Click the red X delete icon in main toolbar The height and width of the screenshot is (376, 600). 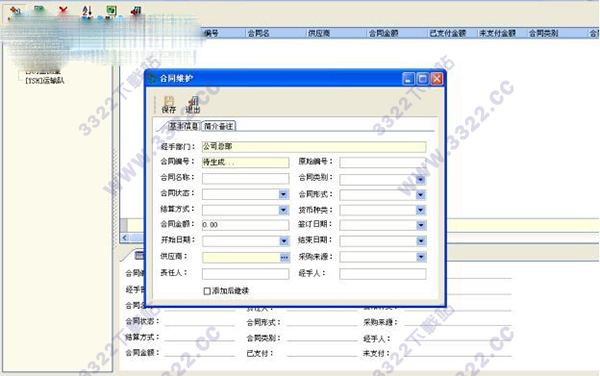pos(63,11)
